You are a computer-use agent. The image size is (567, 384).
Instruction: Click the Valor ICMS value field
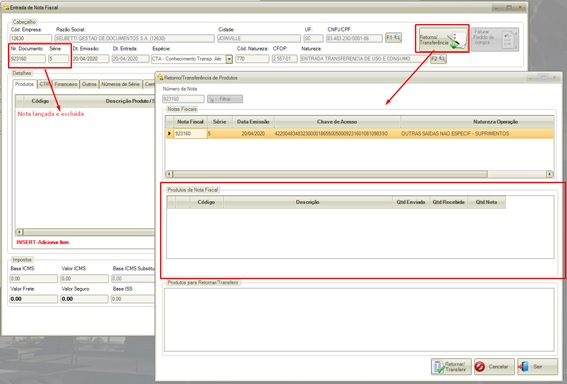coord(84,278)
